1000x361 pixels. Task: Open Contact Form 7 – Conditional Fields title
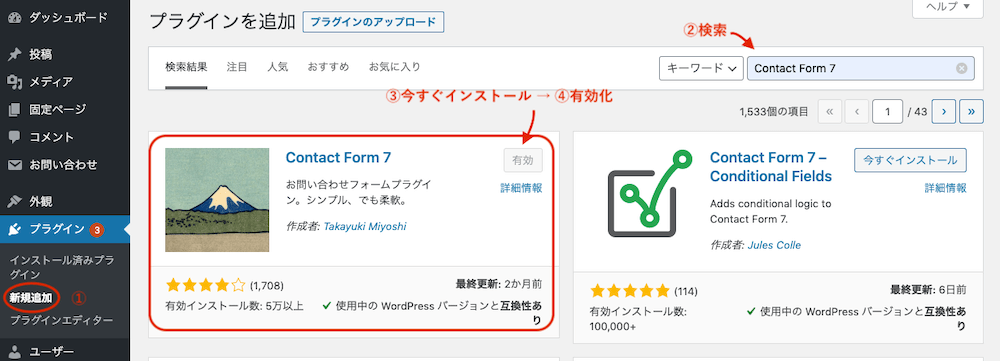pos(771,166)
